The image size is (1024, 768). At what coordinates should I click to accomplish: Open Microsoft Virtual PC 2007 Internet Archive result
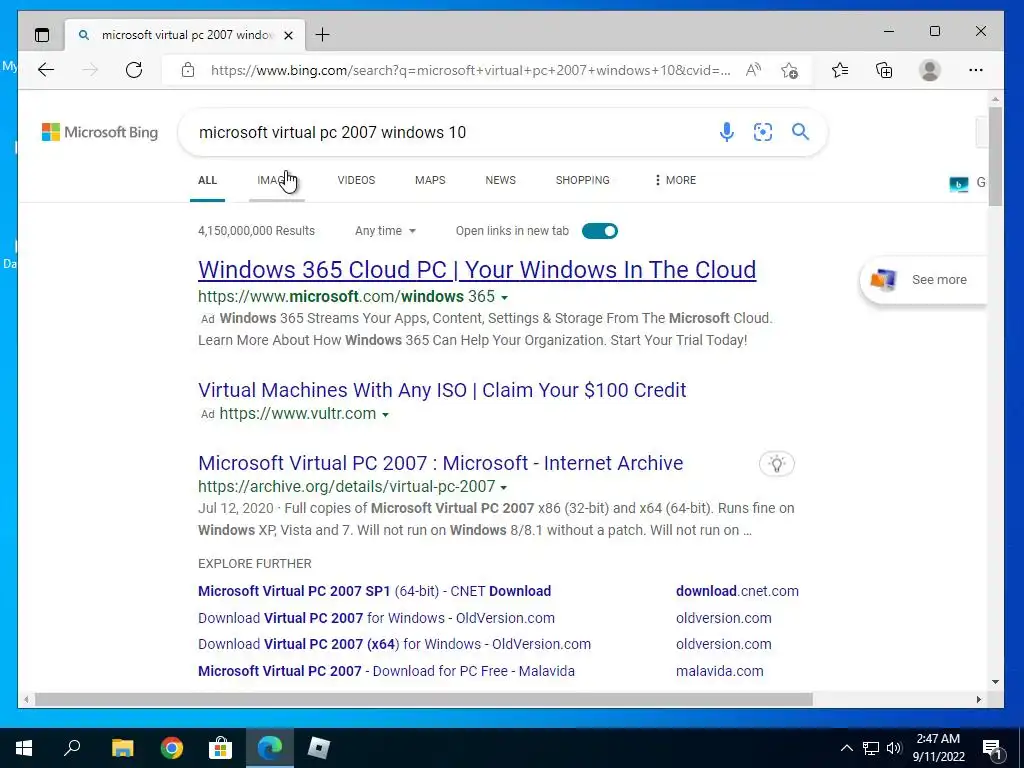(x=440, y=463)
